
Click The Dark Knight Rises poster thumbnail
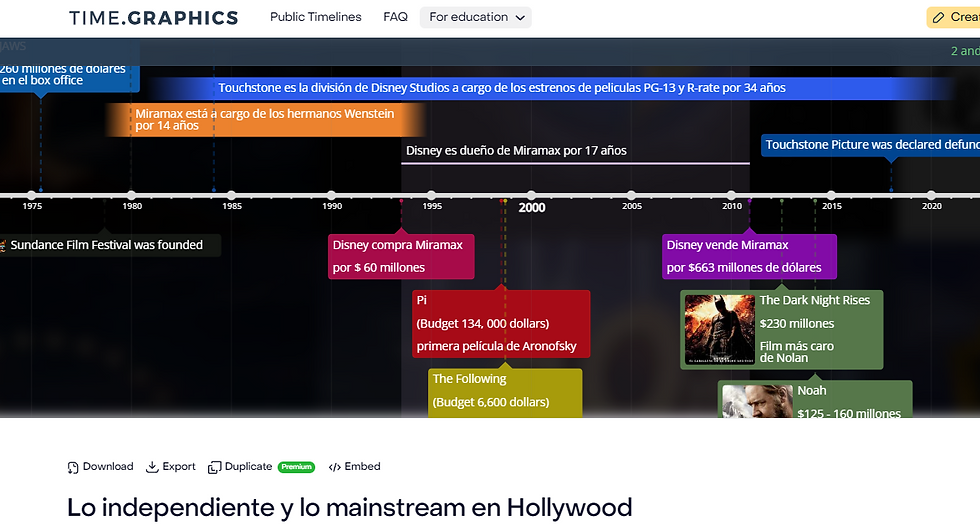[719, 329]
